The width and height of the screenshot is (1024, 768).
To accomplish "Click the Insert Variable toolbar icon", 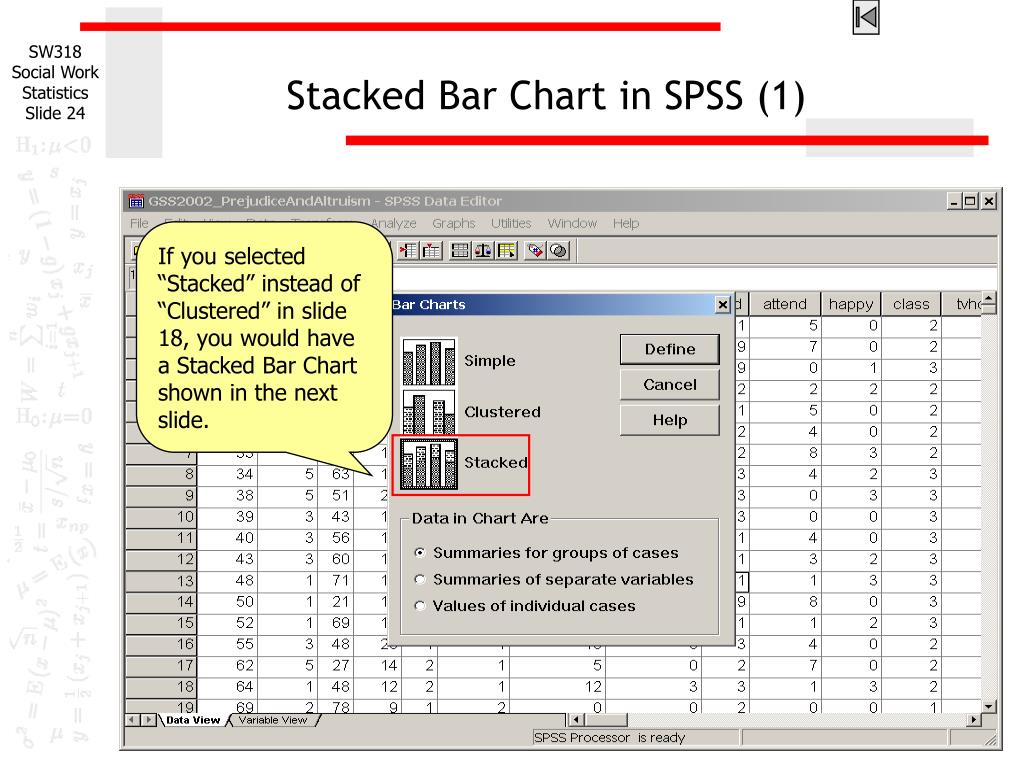I will point(431,251).
